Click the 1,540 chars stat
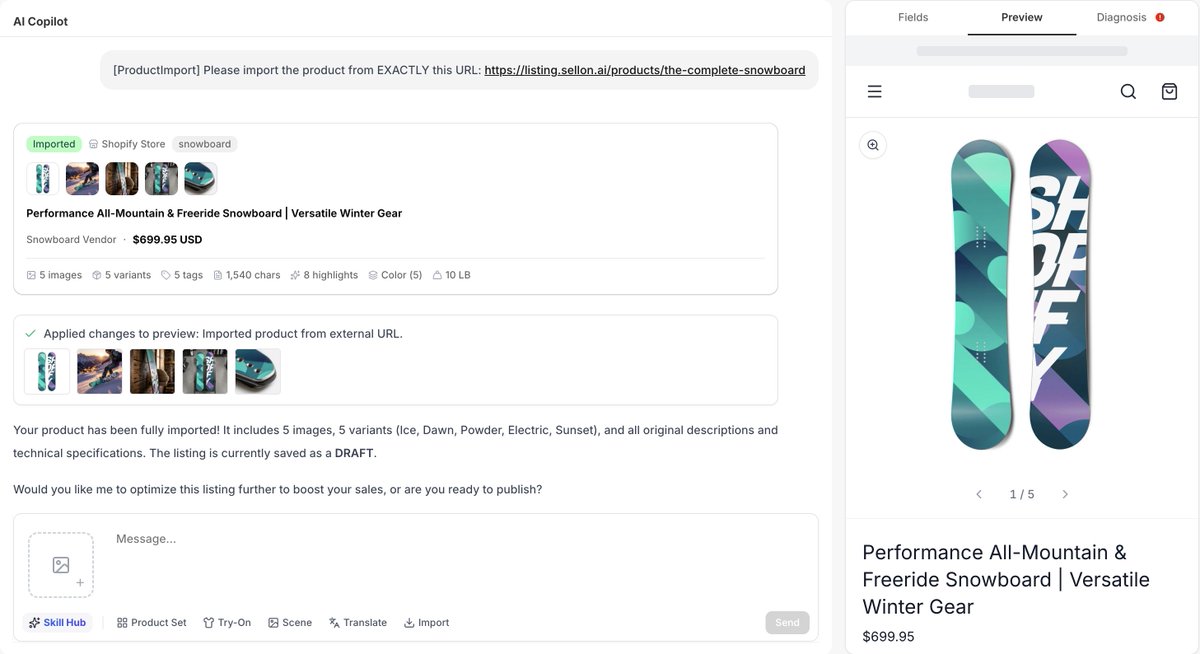This screenshot has height=654, width=1200. point(246,275)
